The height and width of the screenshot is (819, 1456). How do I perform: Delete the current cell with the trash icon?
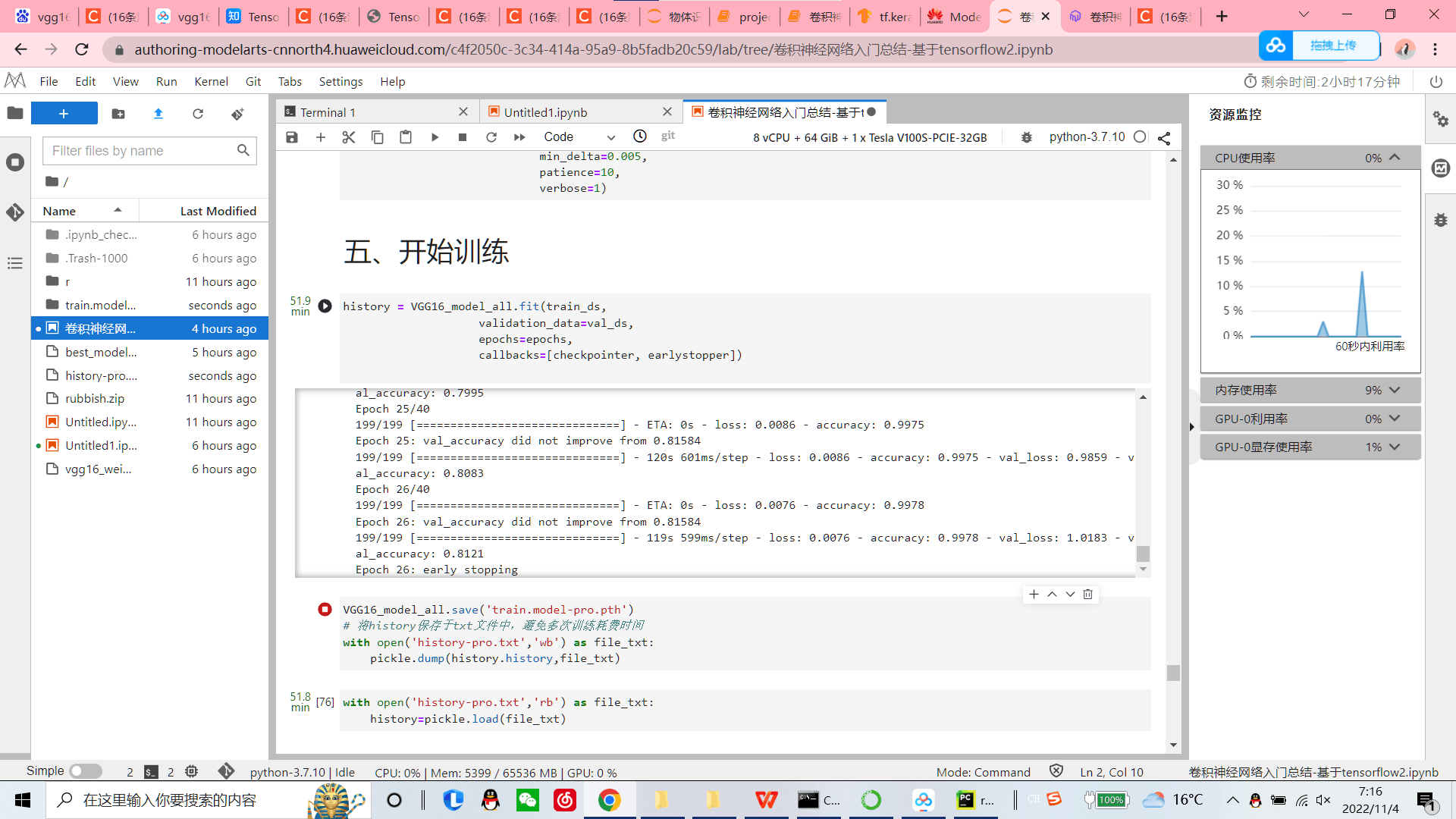click(x=1087, y=595)
